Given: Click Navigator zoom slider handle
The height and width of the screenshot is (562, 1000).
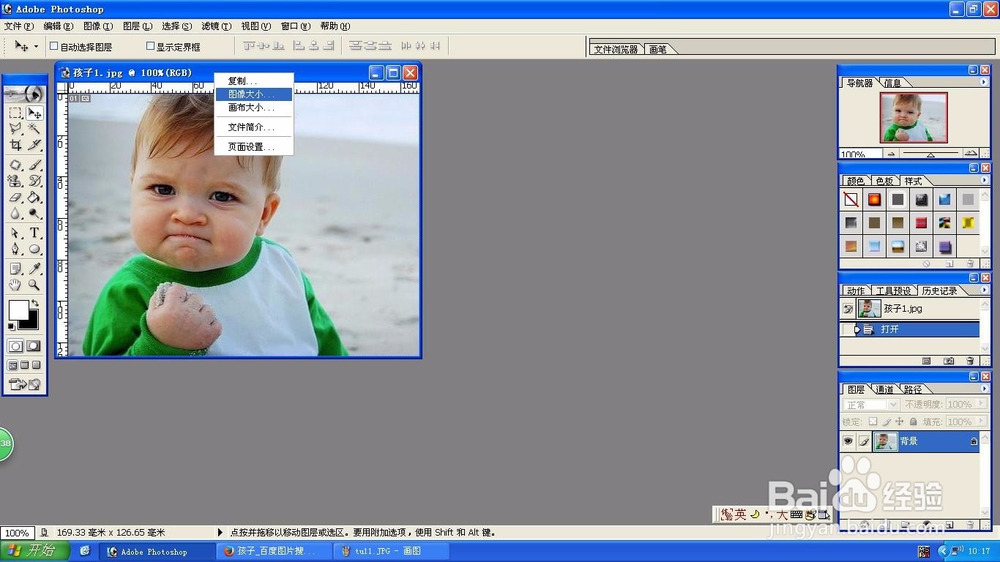Looking at the screenshot, I should (x=930, y=154).
